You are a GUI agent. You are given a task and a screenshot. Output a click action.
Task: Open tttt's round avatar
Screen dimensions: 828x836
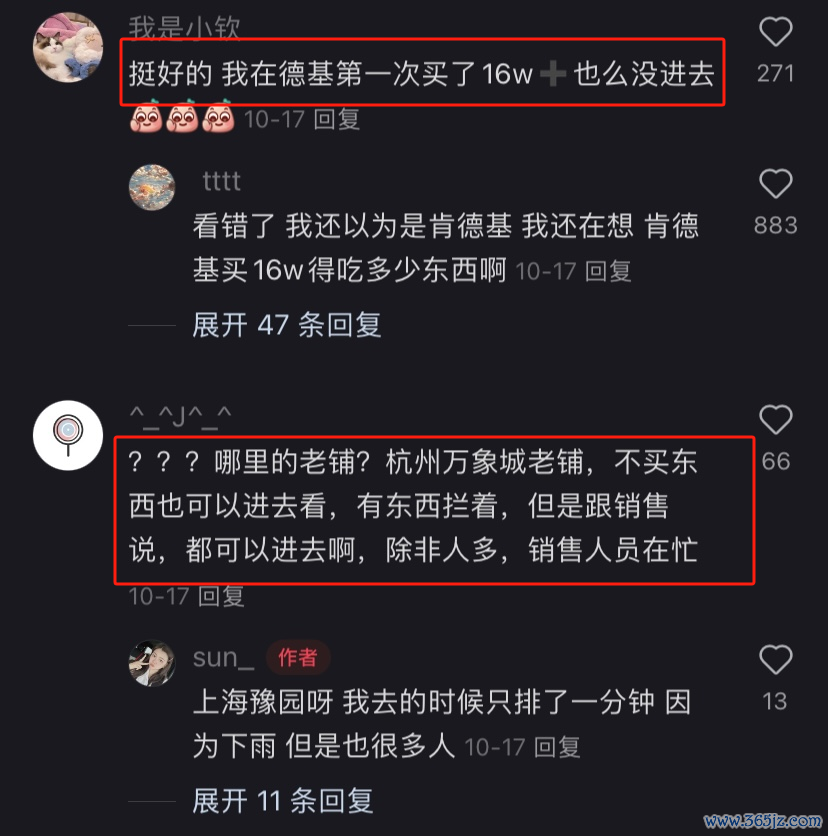pyautogui.click(x=152, y=187)
